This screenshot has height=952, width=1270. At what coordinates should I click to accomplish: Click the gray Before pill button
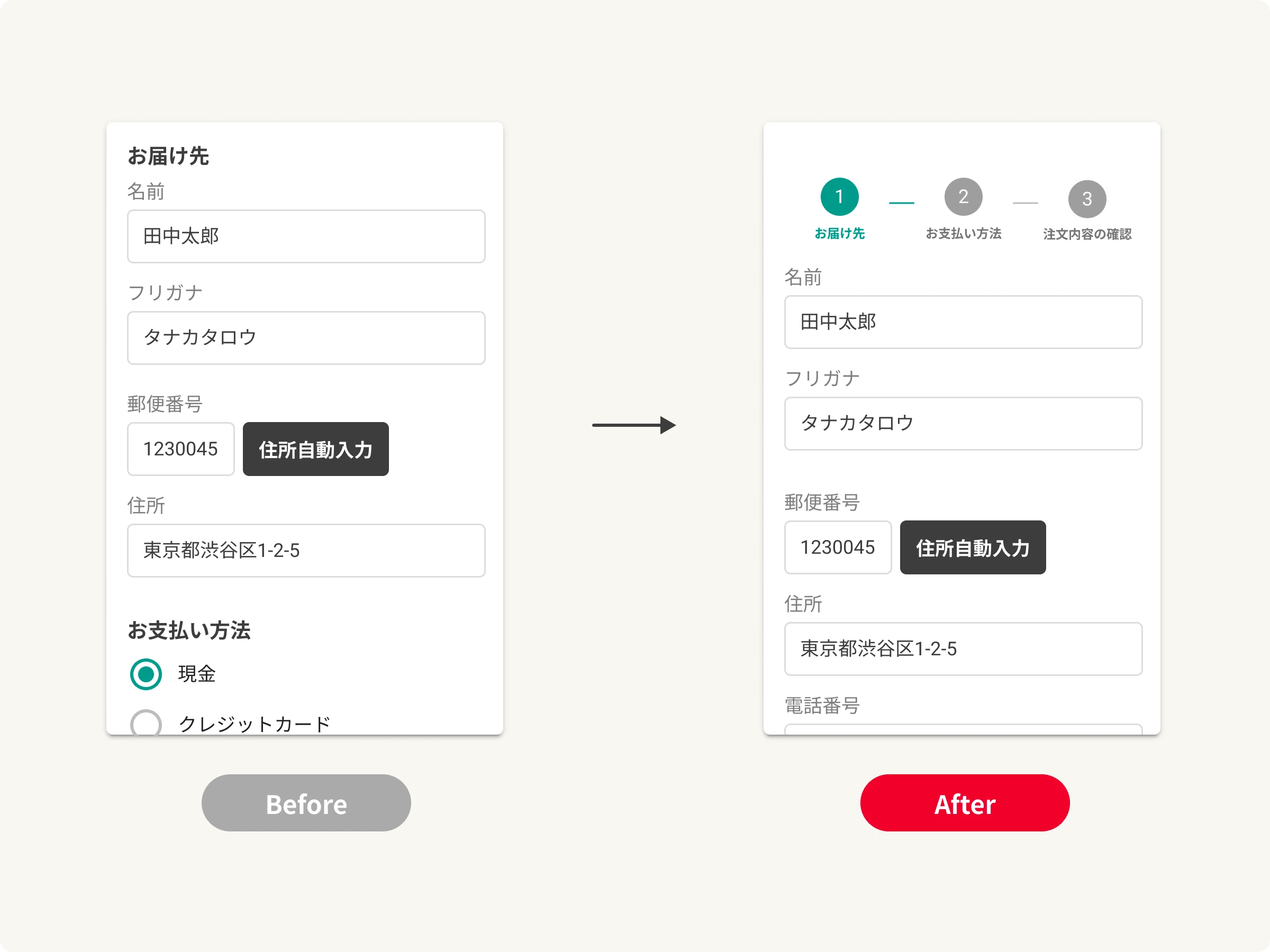pyautogui.click(x=306, y=803)
